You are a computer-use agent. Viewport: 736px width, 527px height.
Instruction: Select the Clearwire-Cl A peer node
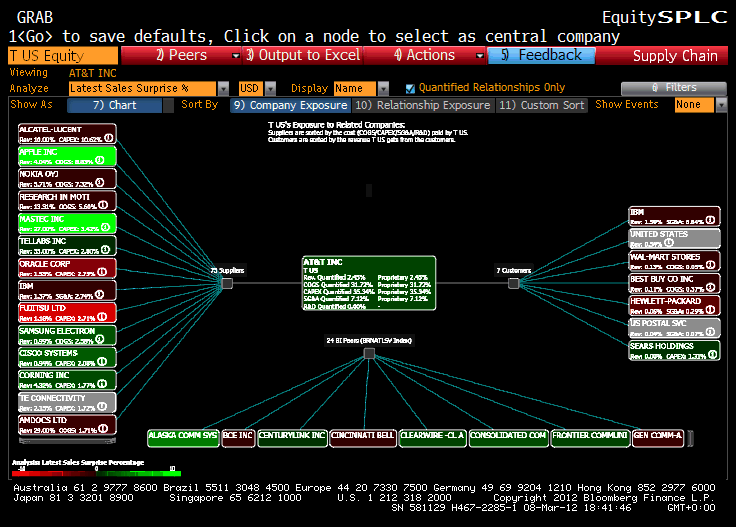click(432, 436)
